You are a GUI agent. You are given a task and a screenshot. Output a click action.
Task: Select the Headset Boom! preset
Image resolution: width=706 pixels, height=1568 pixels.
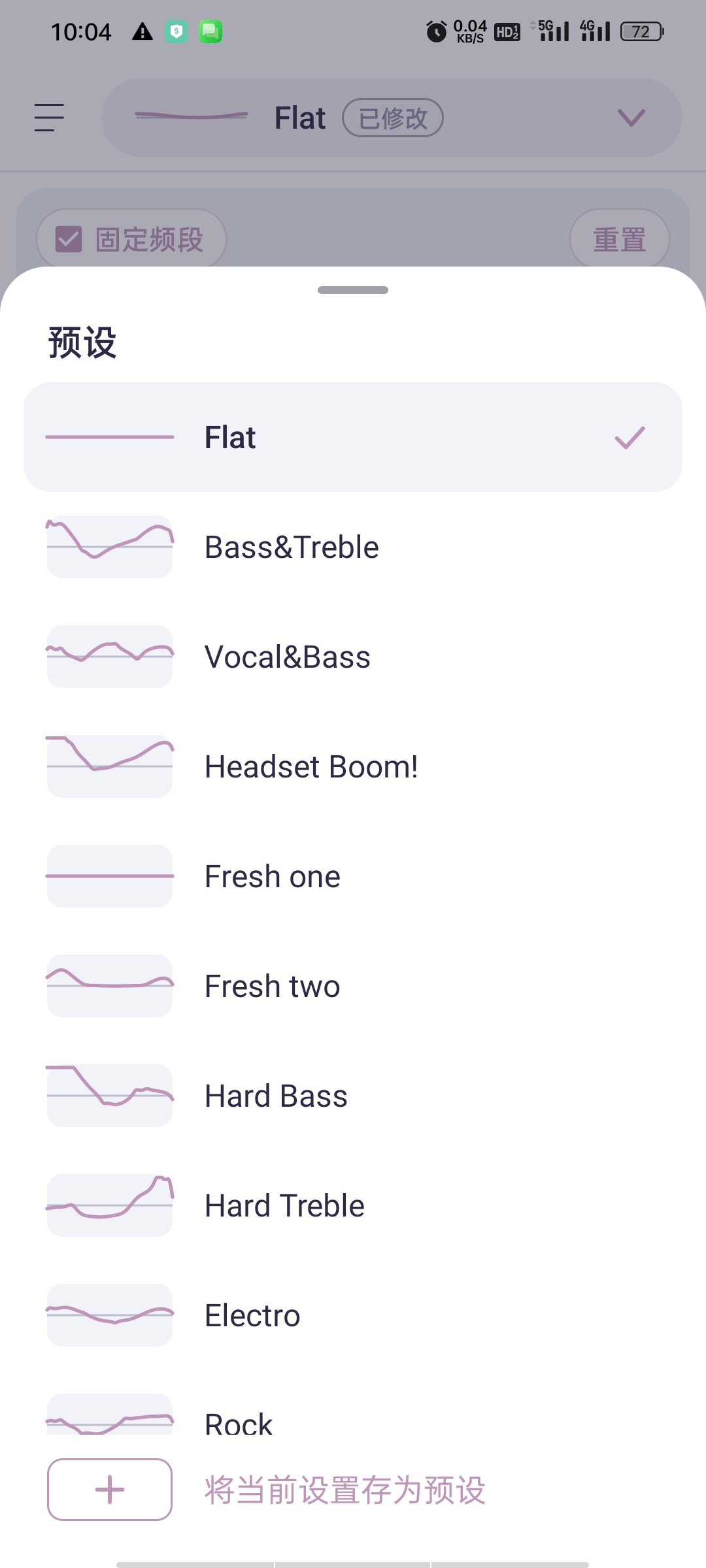353,766
